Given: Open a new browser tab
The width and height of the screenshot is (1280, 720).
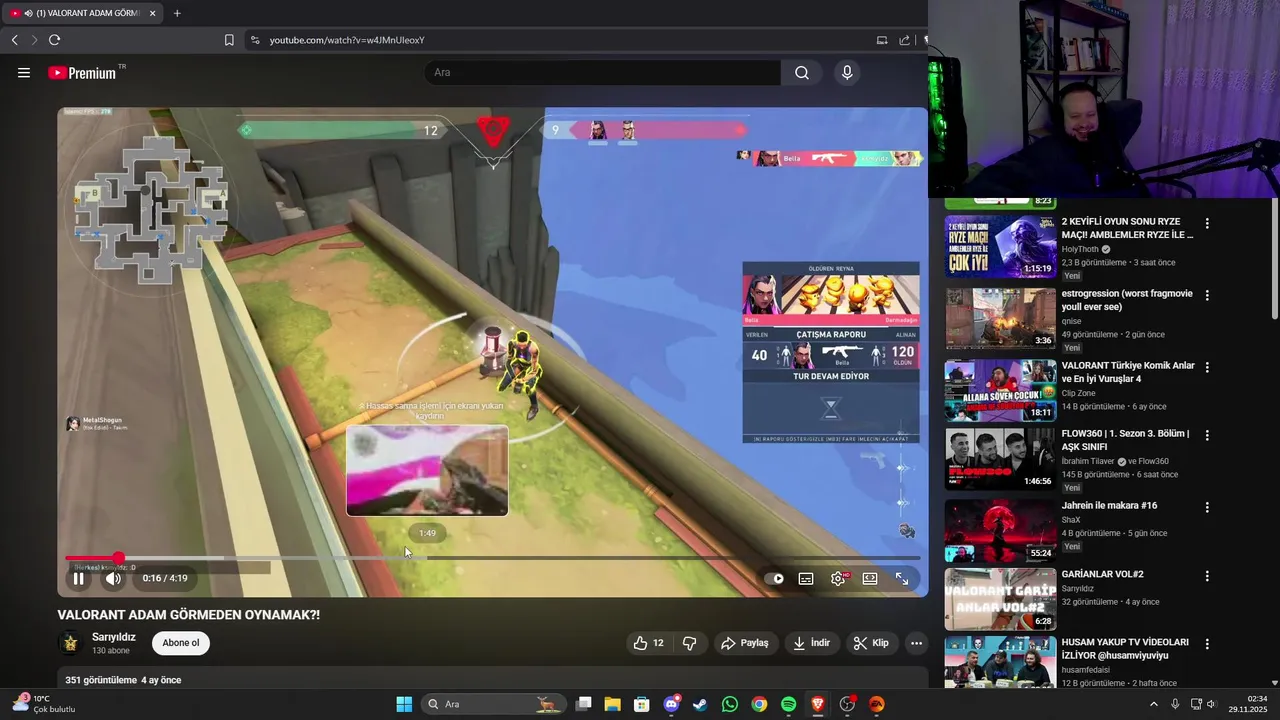Looking at the screenshot, I should pos(177,13).
